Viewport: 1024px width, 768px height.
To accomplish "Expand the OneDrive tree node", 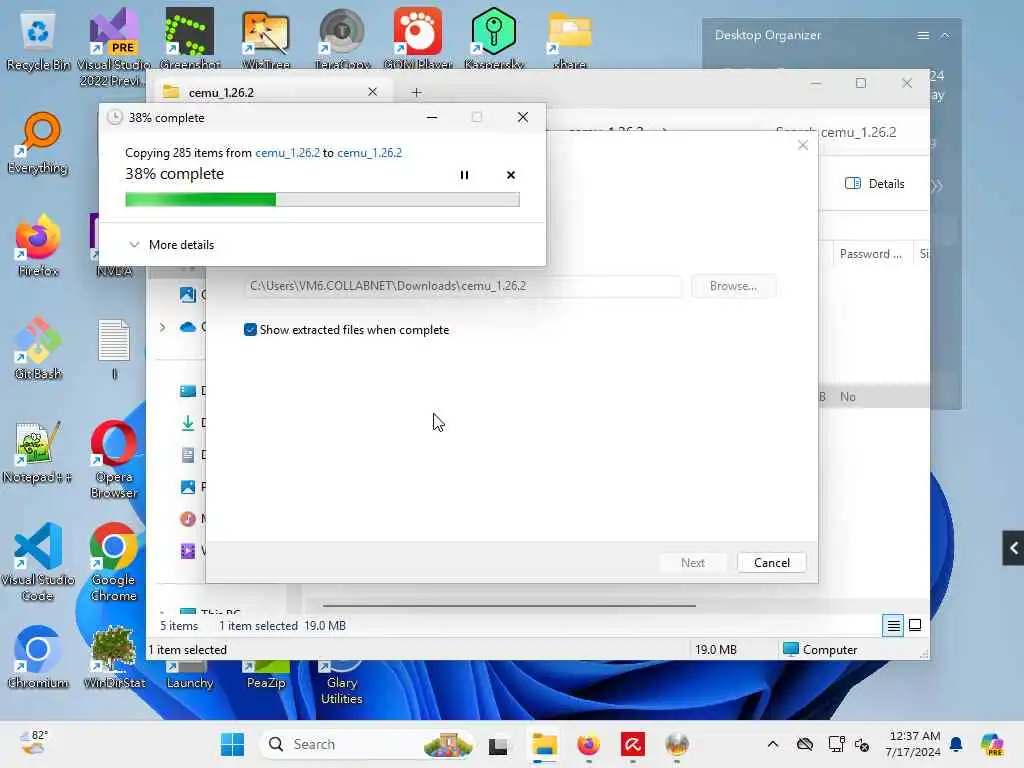I will (163, 327).
